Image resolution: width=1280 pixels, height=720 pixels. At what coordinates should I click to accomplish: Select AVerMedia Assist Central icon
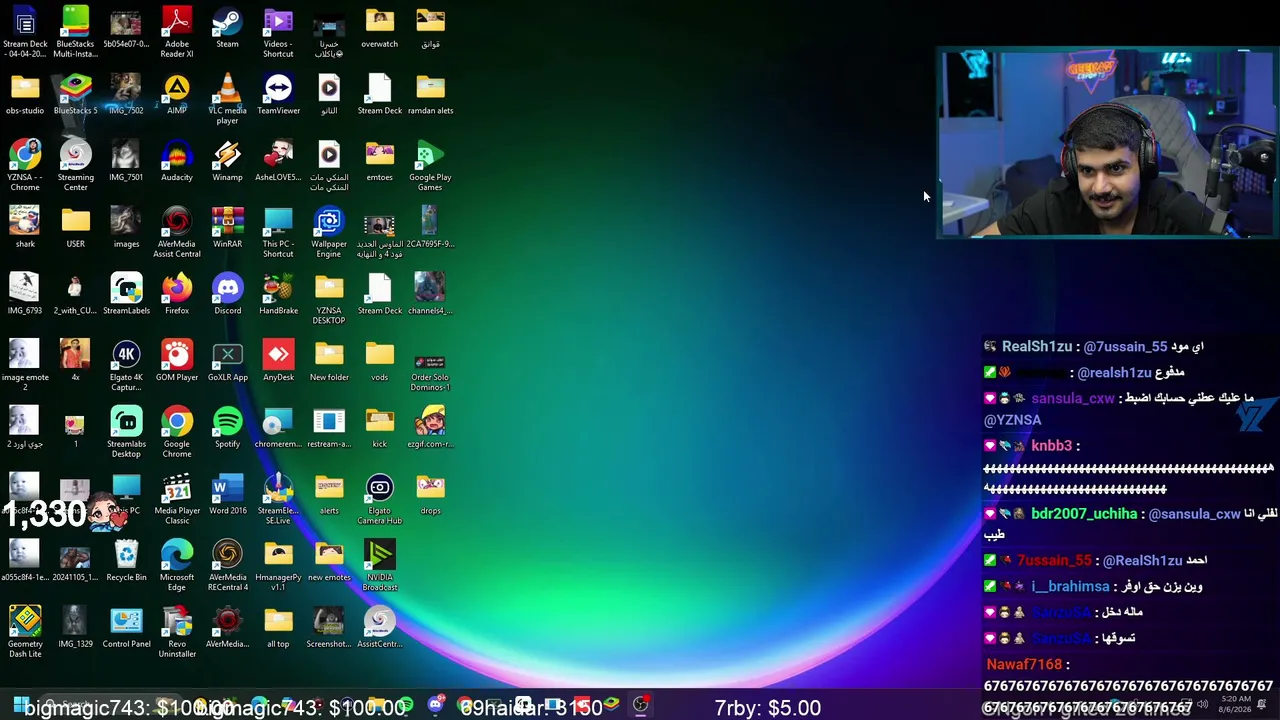pyautogui.click(x=177, y=233)
